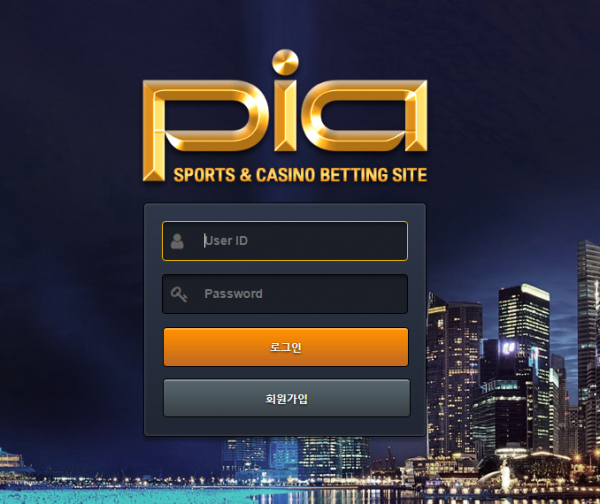The image size is (600, 504).
Task: Click the purple glowing sign on the building
Action: click(509, 347)
